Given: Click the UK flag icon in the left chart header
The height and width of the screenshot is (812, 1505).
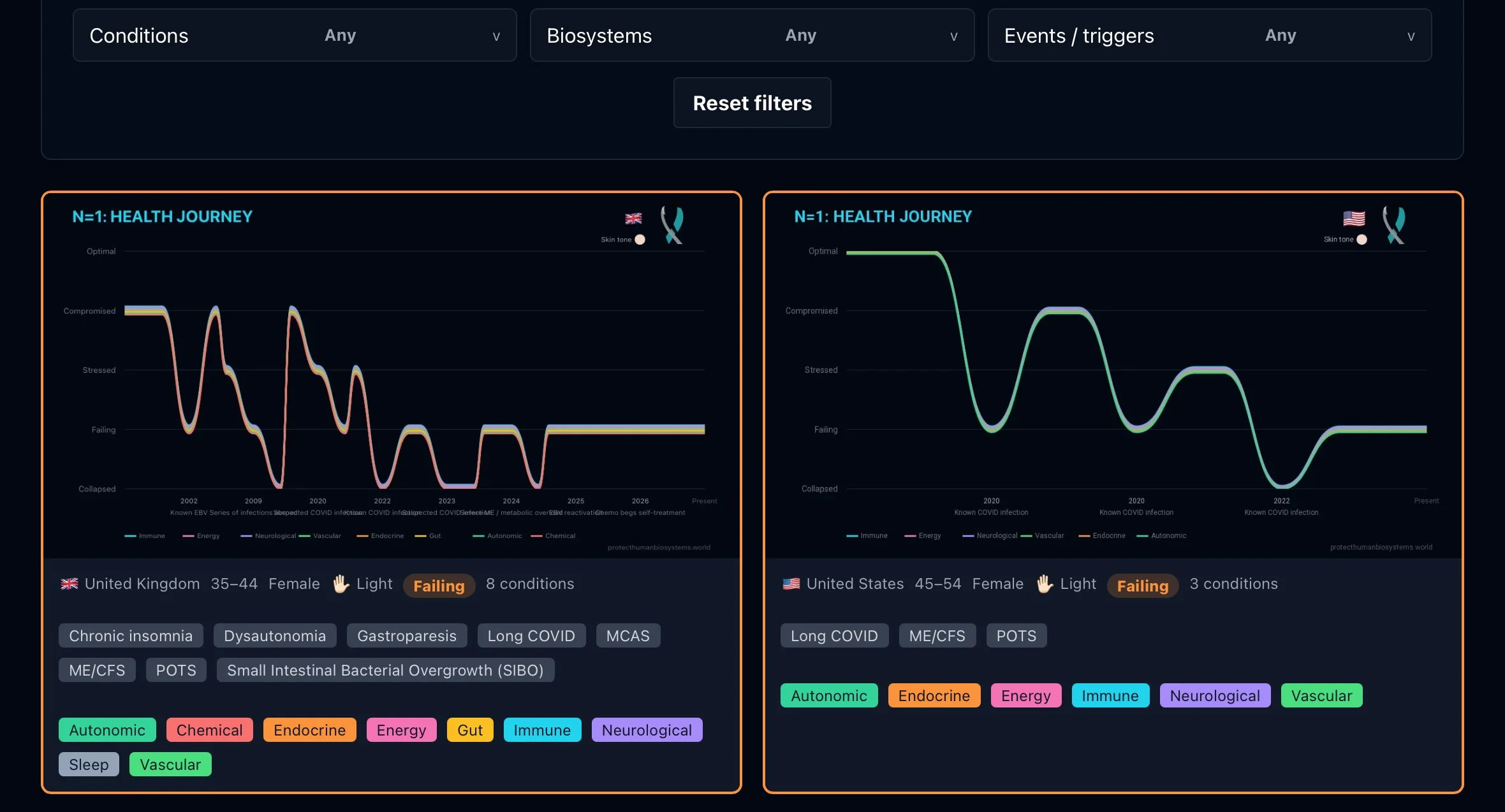Looking at the screenshot, I should [633, 219].
